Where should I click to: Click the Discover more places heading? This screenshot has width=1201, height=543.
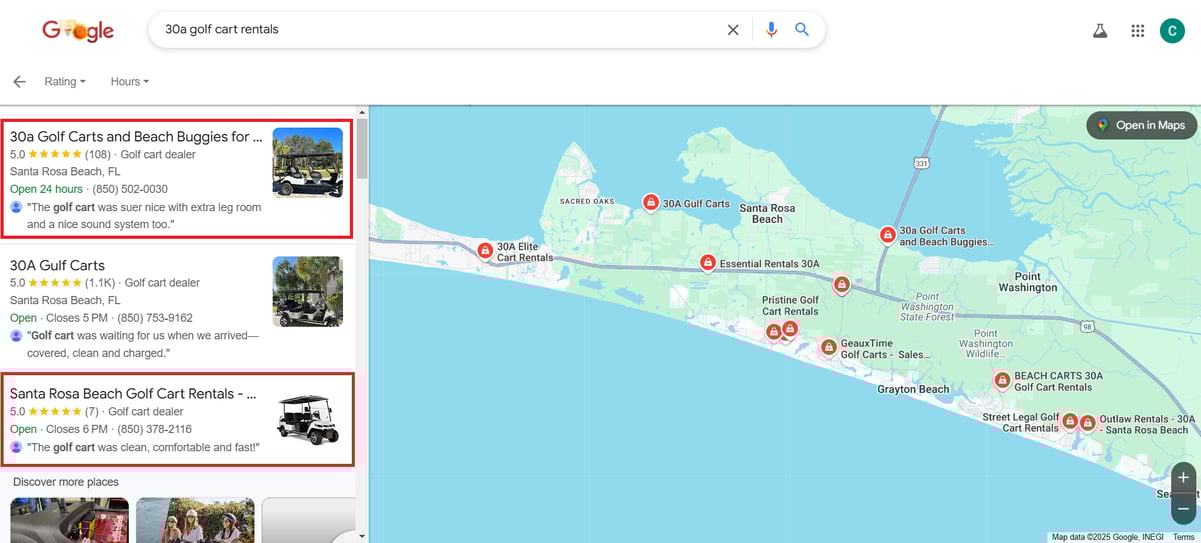[66, 482]
